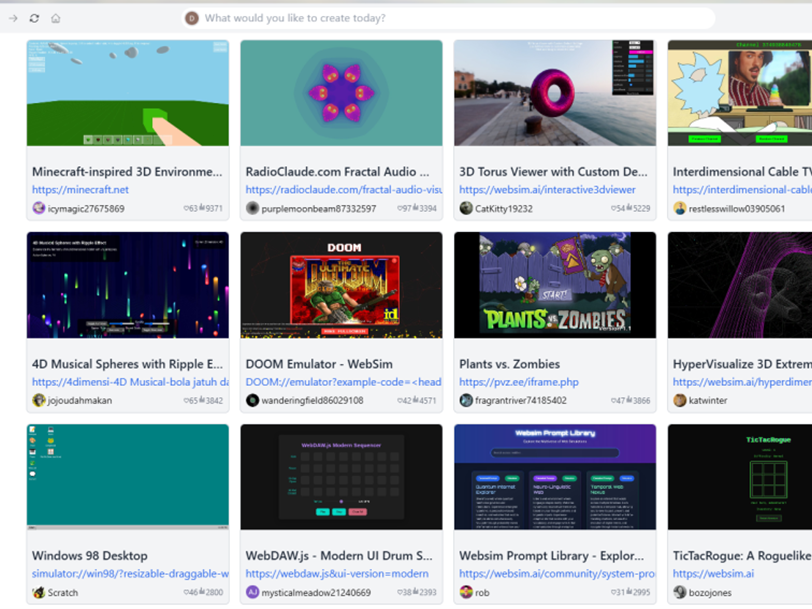Click mysticalmeadow21240669's avatar icon

click(x=253, y=592)
